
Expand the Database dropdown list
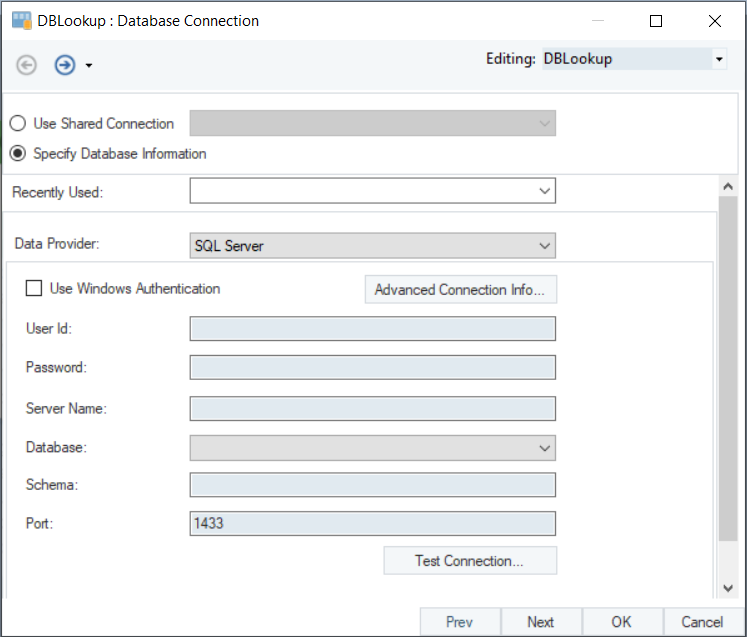[544, 448]
